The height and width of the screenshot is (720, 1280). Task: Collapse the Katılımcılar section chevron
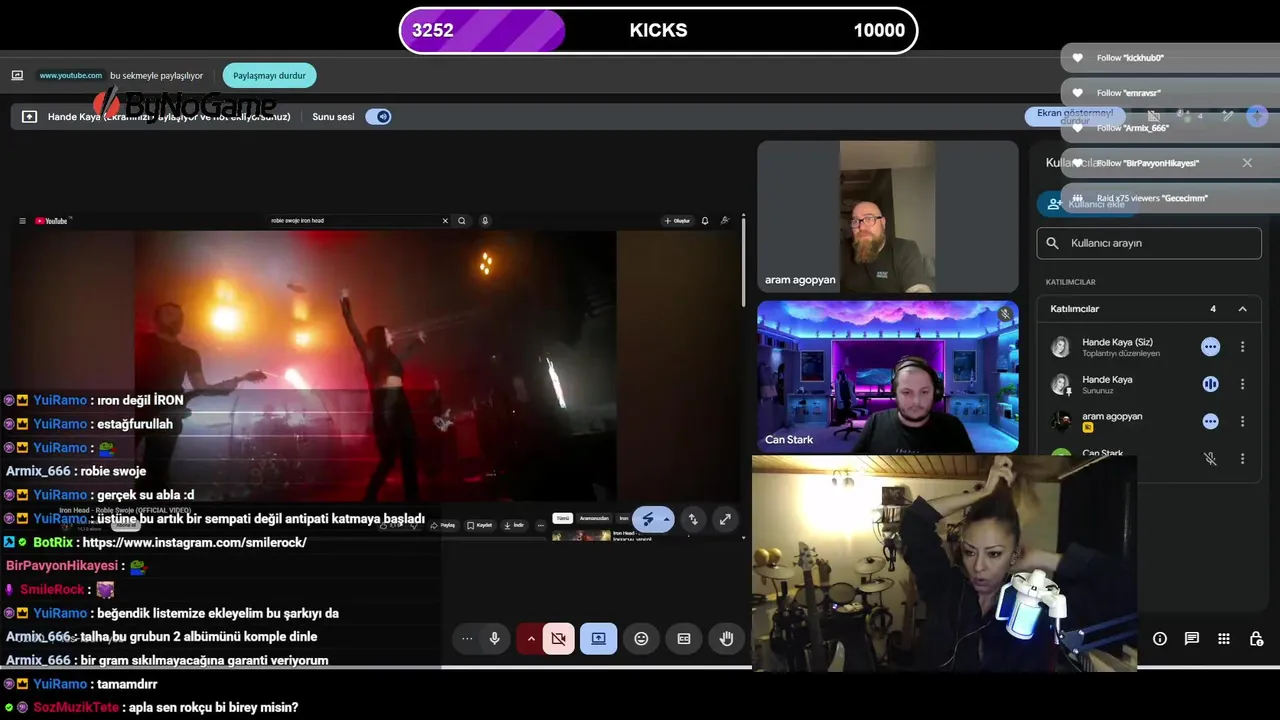coord(1243,309)
